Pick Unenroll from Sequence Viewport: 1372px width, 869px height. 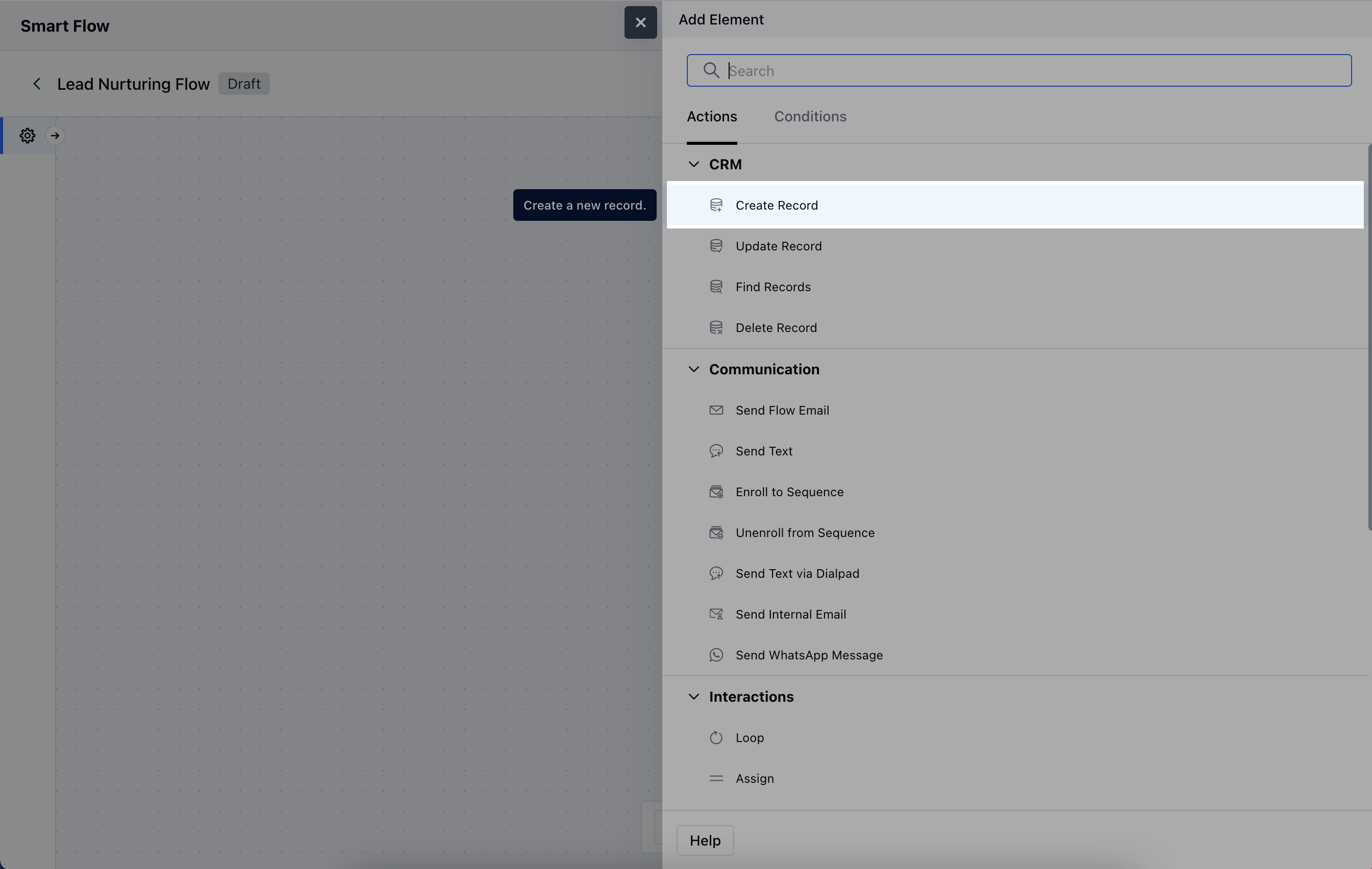[x=1015, y=532]
